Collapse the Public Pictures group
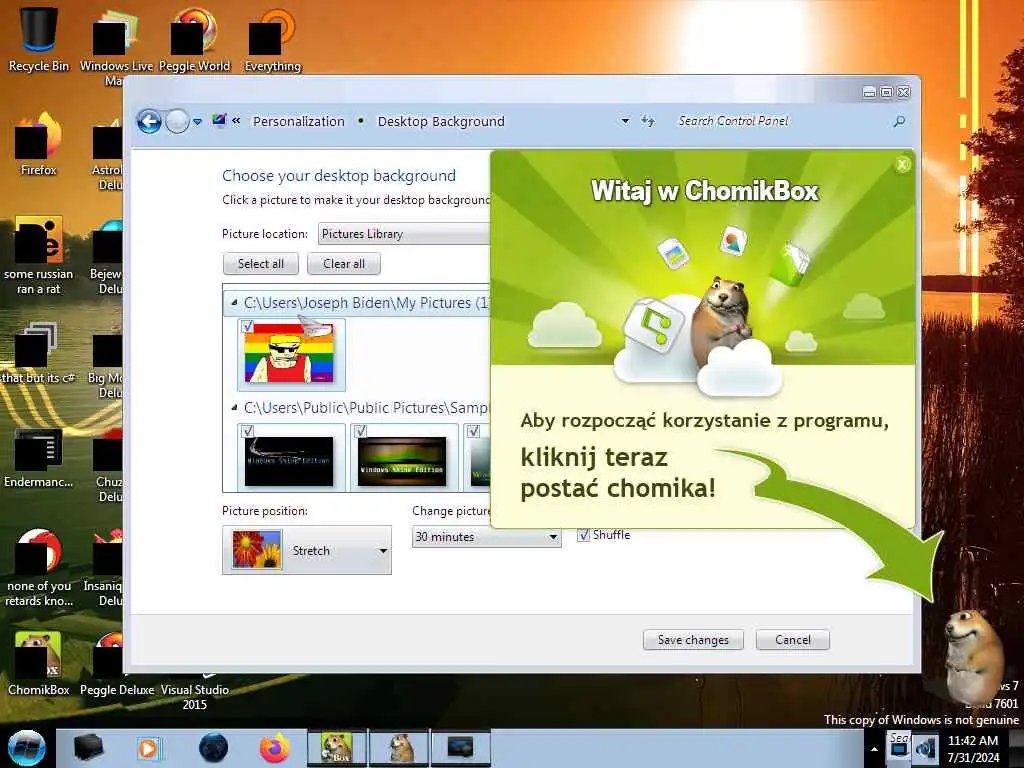The width and height of the screenshot is (1024, 768). coord(234,408)
